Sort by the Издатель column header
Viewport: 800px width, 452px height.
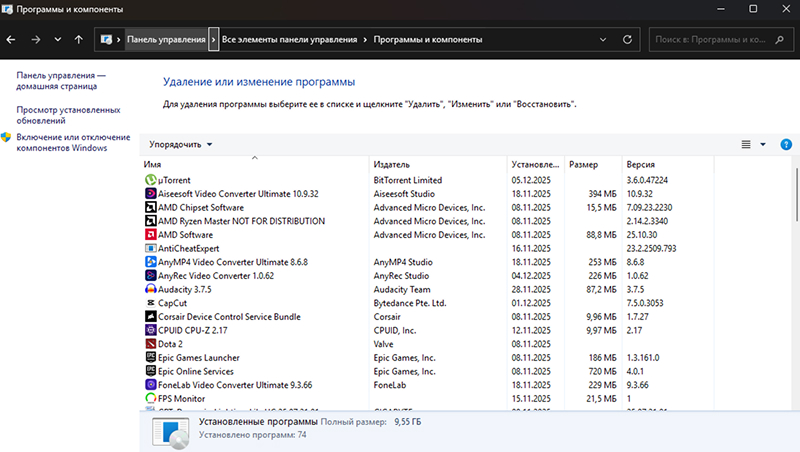391,164
